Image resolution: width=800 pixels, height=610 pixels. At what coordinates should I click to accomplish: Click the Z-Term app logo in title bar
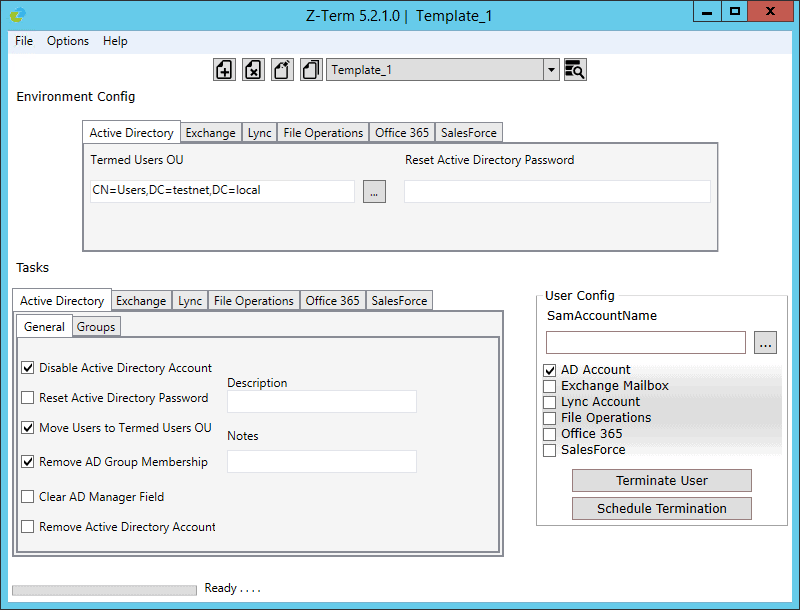coord(18,15)
